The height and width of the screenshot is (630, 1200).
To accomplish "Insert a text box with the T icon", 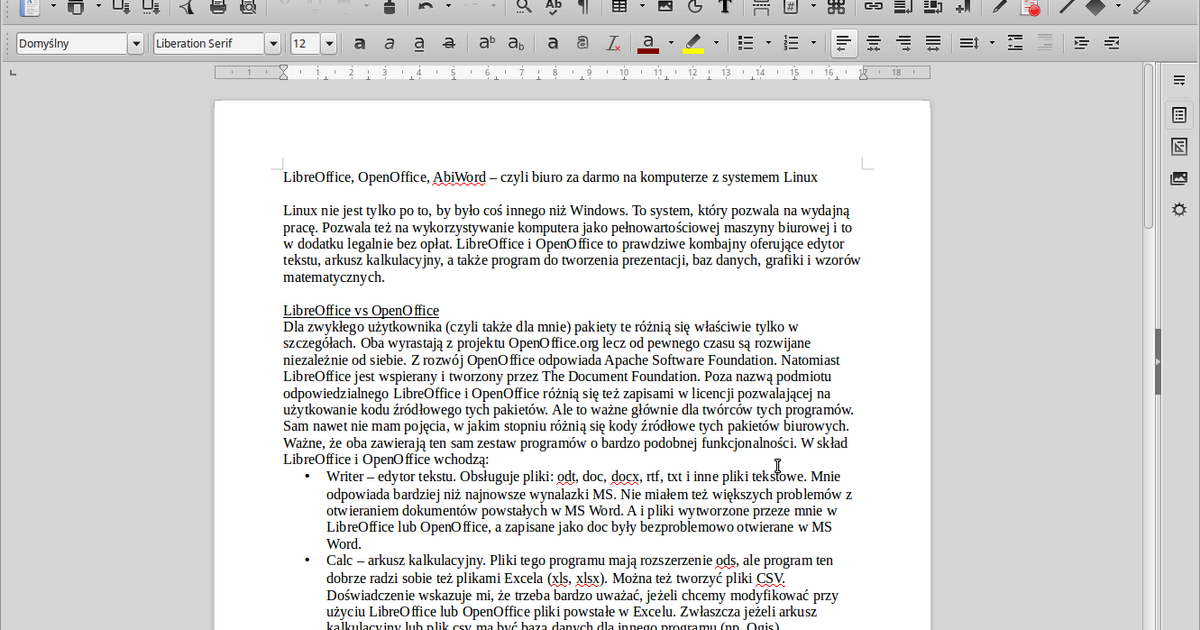I will click(725, 7).
